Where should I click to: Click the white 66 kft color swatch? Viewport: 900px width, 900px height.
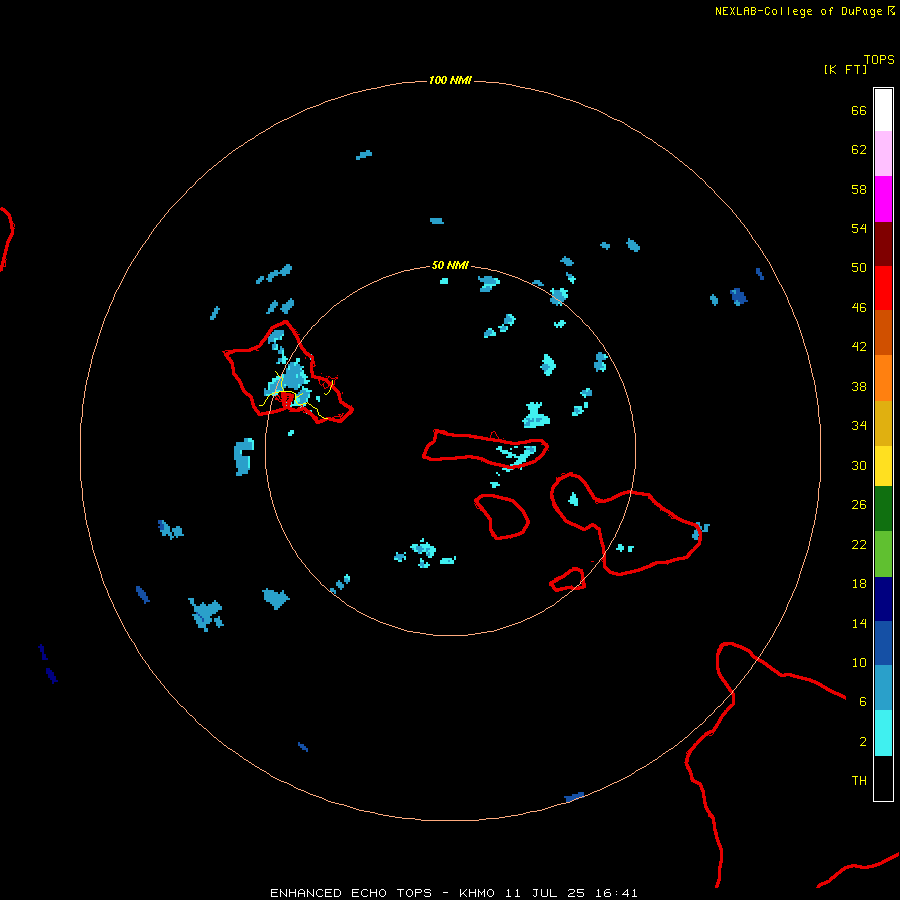(x=883, y=110)
